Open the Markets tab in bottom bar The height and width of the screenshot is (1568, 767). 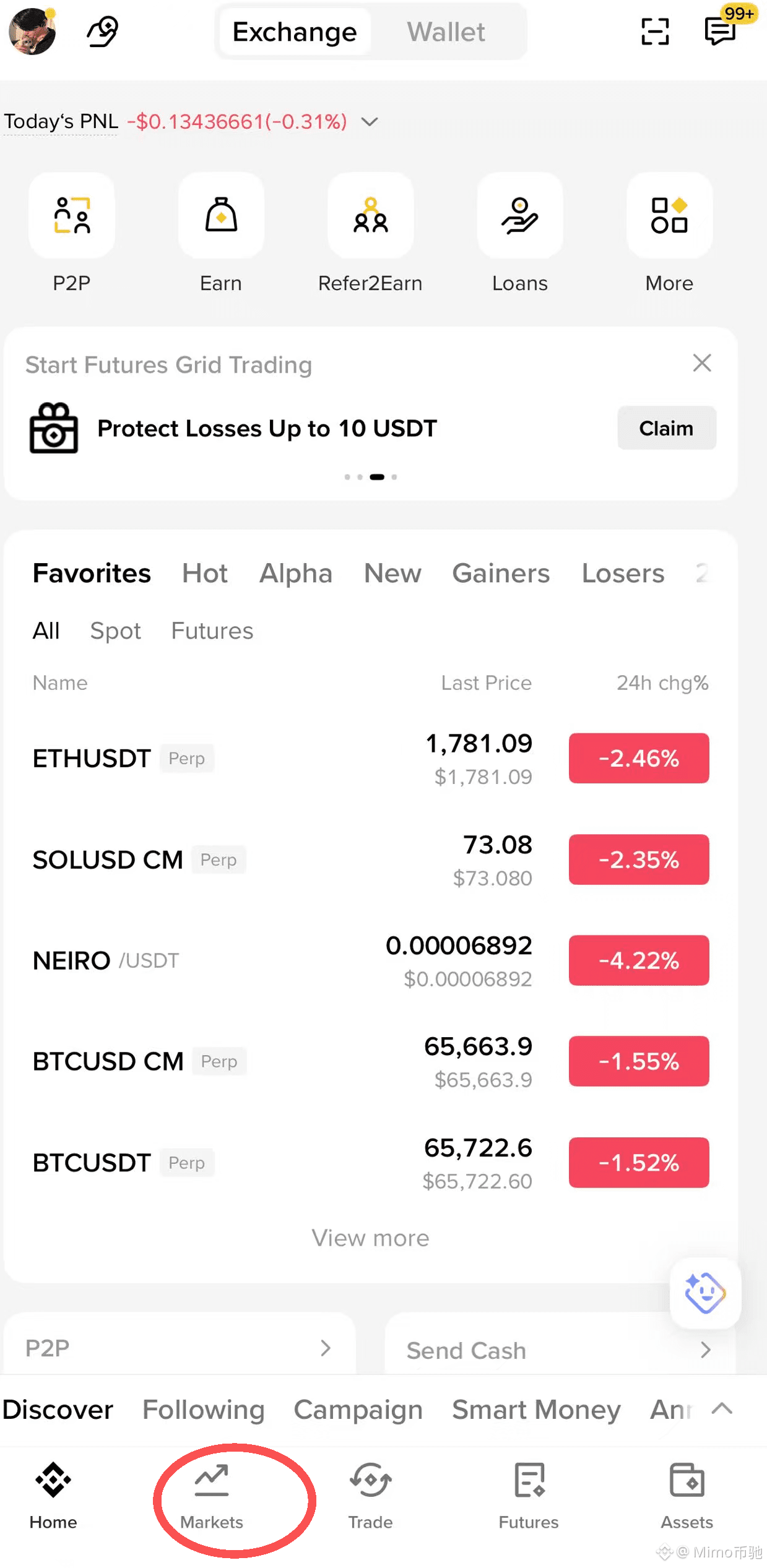tap(212, 1496)
